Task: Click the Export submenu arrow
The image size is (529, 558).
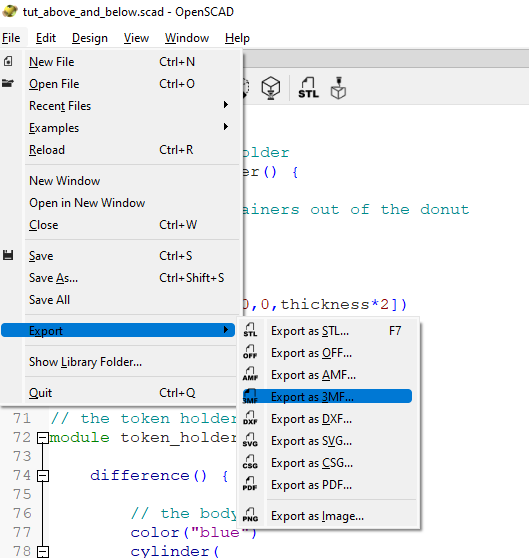Action: 226,330
